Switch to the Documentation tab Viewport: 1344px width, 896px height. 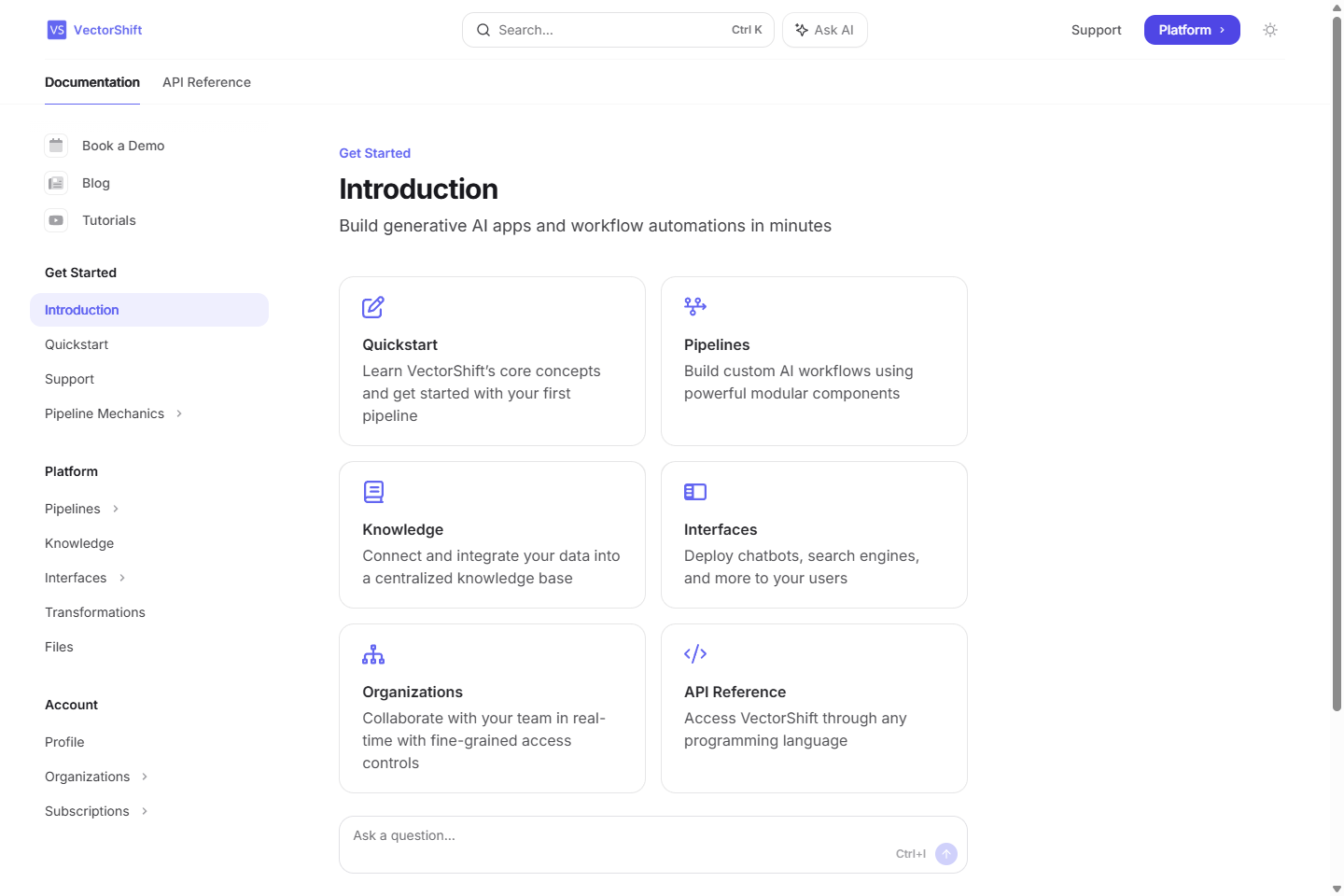[92, 82]
